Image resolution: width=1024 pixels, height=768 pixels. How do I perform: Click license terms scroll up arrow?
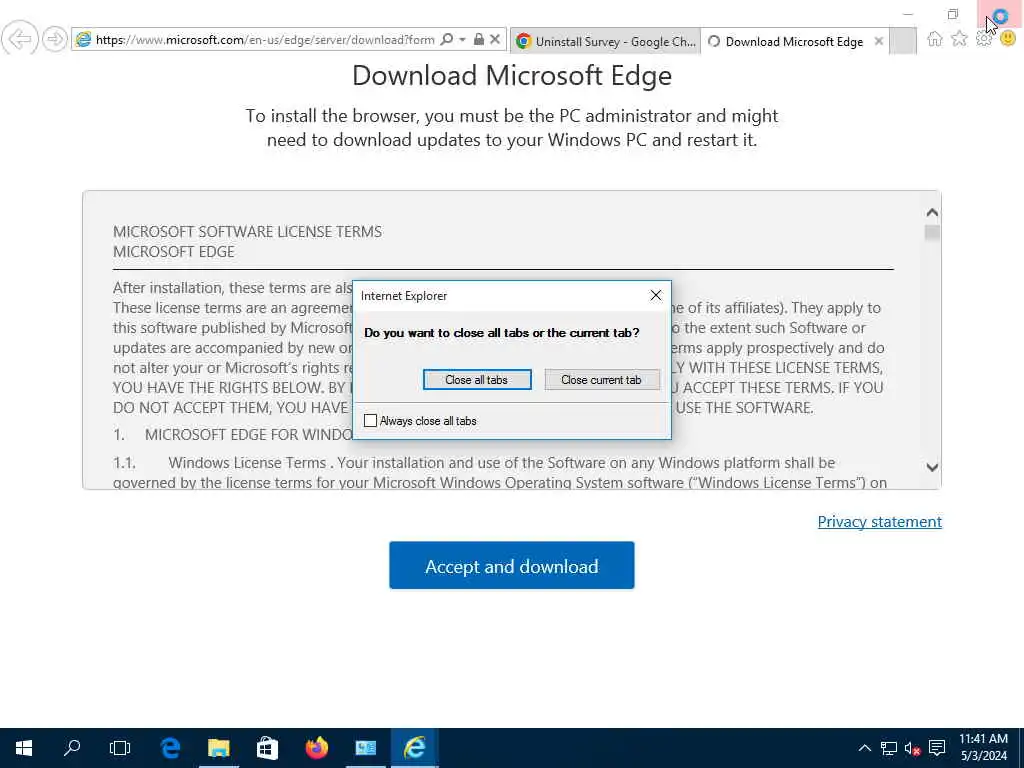932,212
